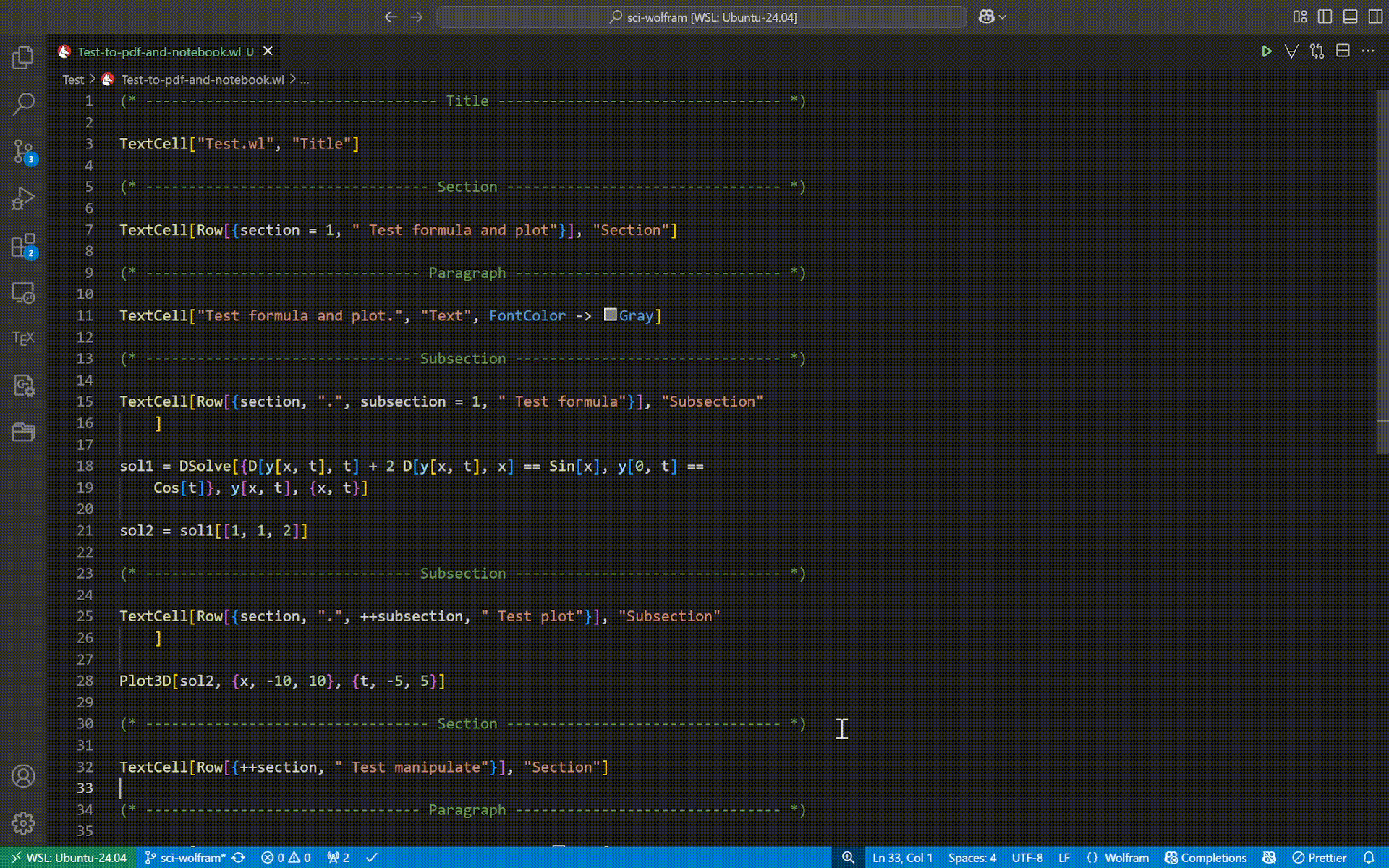Run the Wolfram file with green play icon
1389x868 pixels.
[1266, 51]
